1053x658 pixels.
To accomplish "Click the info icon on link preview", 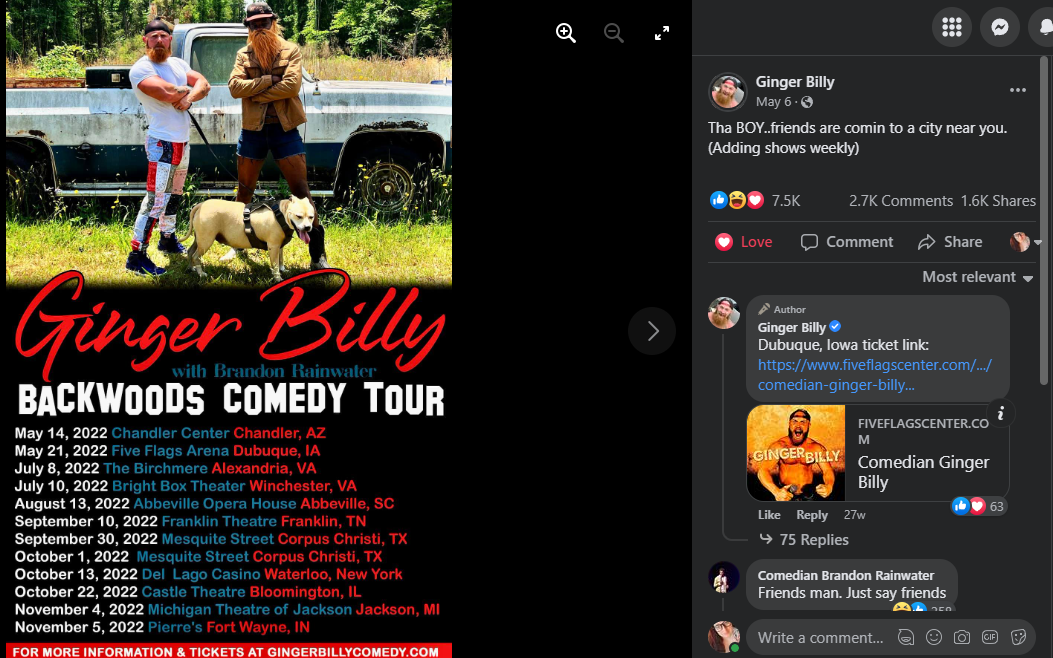I will tap(1001, 413).
